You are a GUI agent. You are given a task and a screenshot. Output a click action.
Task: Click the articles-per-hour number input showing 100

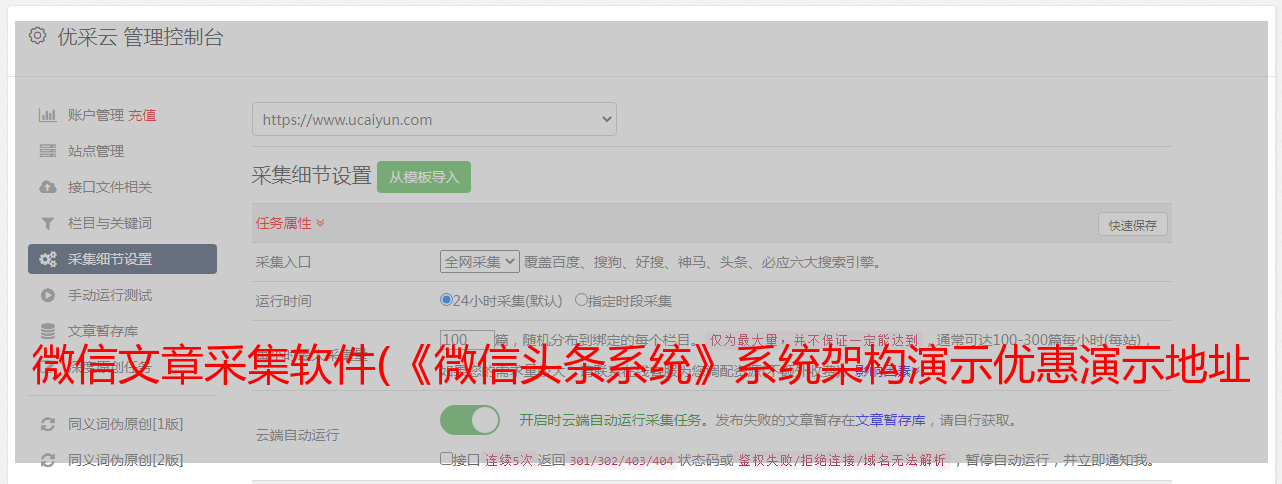tap(467, 340)
